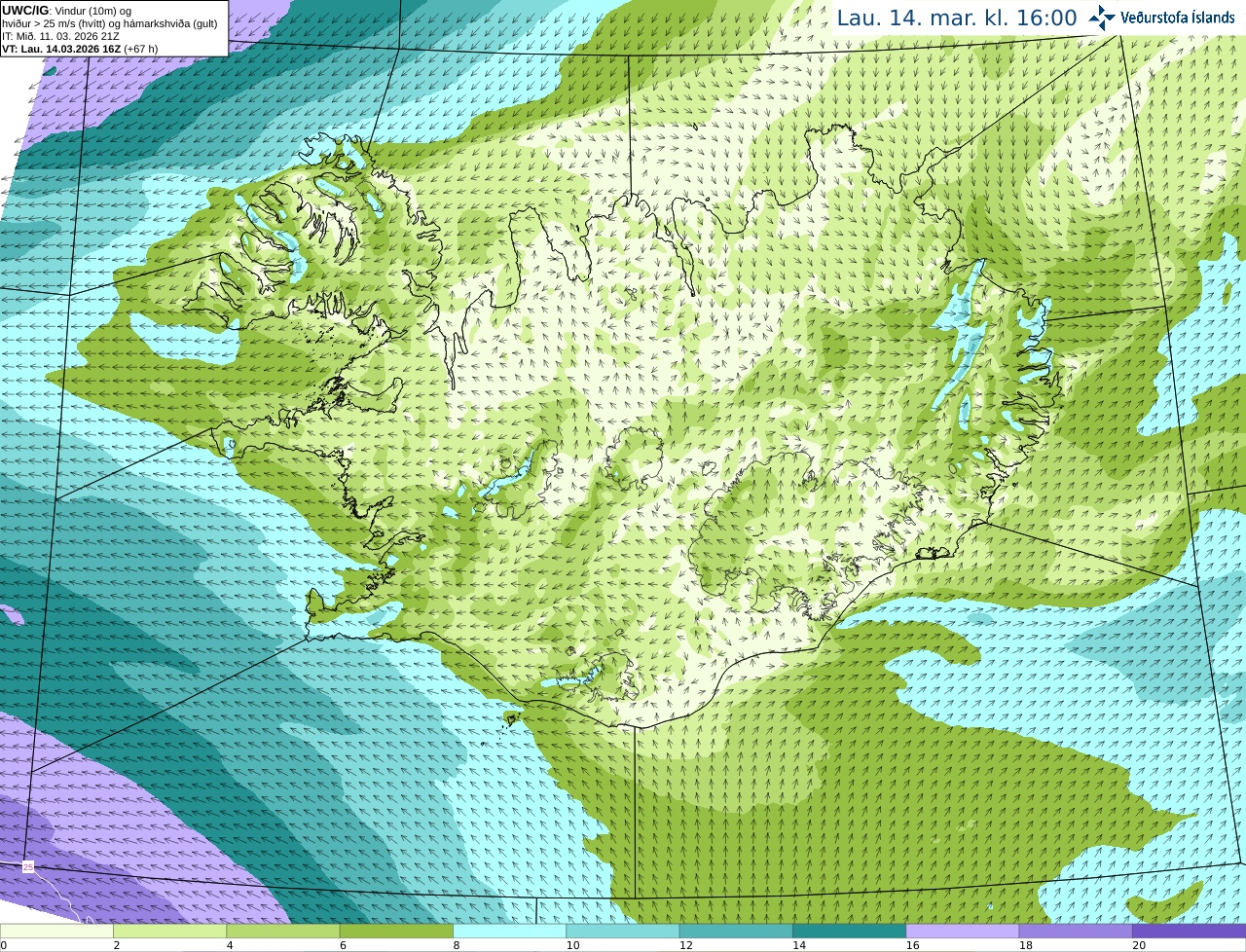Viewport: 1246px width, 952px height.
Task: Pick the 16–18 m/s light purple legend swatch
Action: click(963, 932)
